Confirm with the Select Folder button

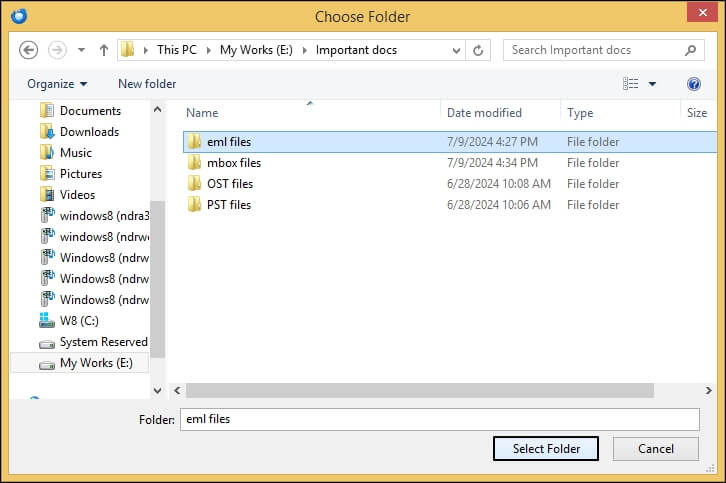pos(546,449)
